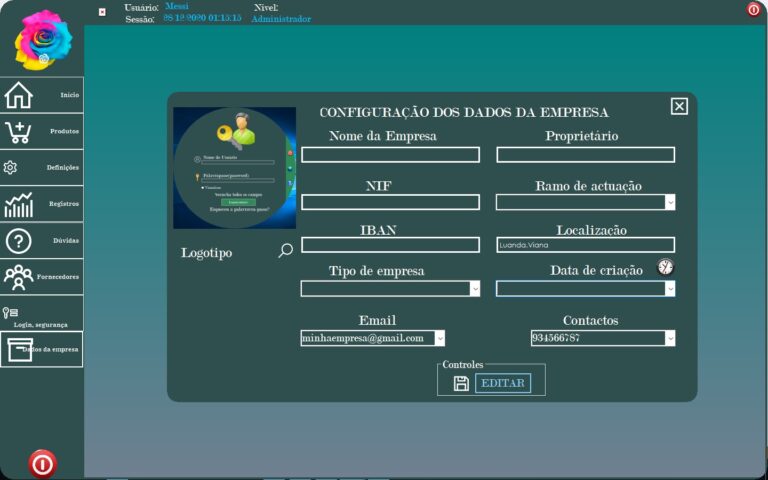This screenshot has width=768, height=480.
Task: Open the Produtos menu item
Action: tap(42, 131)
